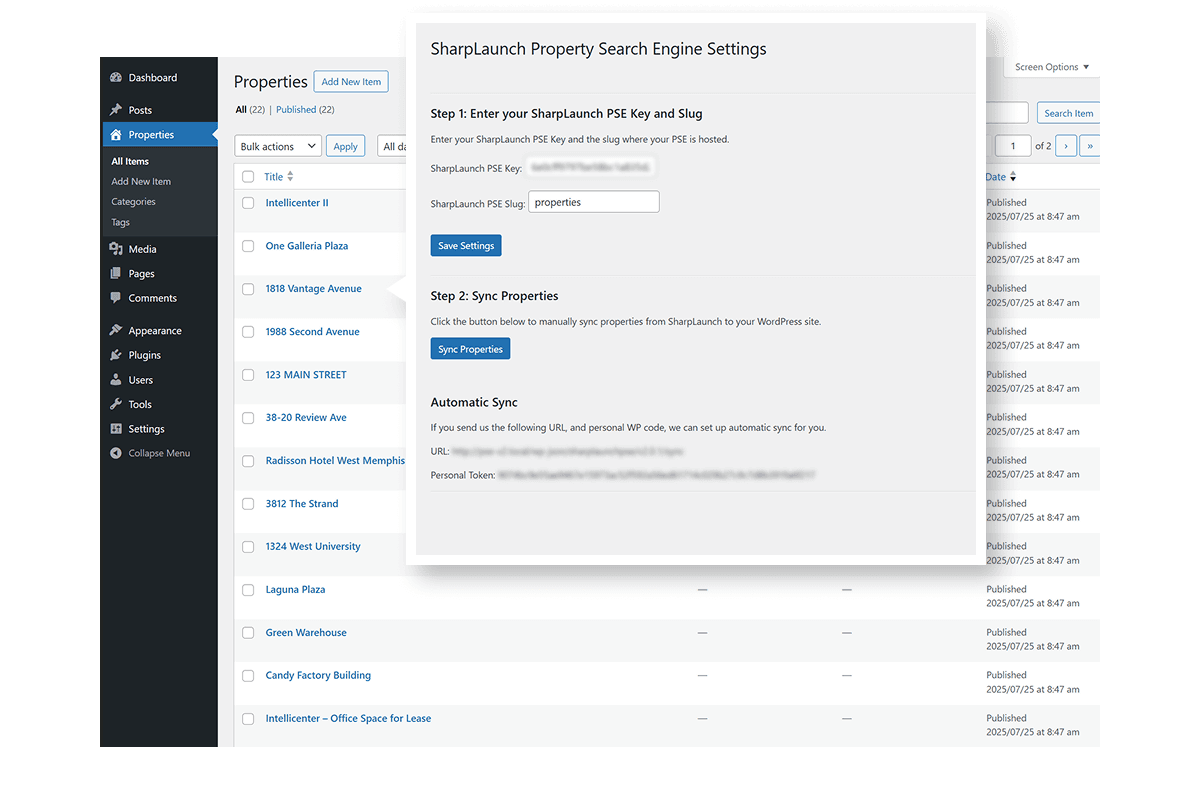Click the Appearance brush icon

click(116, 331)
